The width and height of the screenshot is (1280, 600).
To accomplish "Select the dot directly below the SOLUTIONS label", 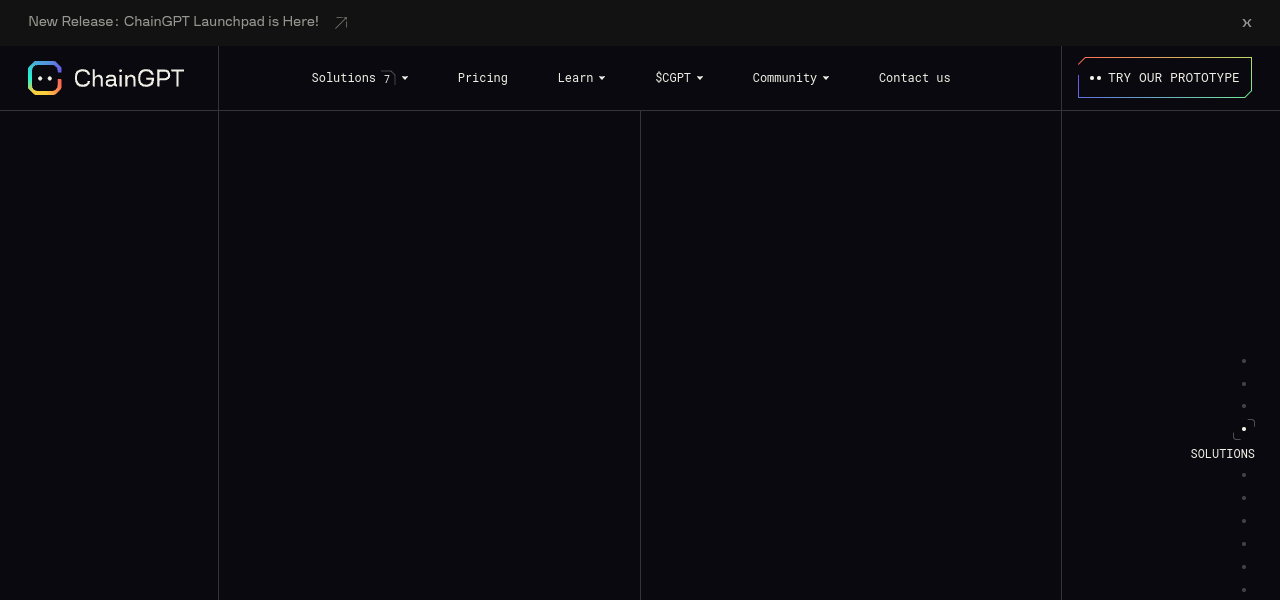I will point(1244,475).
